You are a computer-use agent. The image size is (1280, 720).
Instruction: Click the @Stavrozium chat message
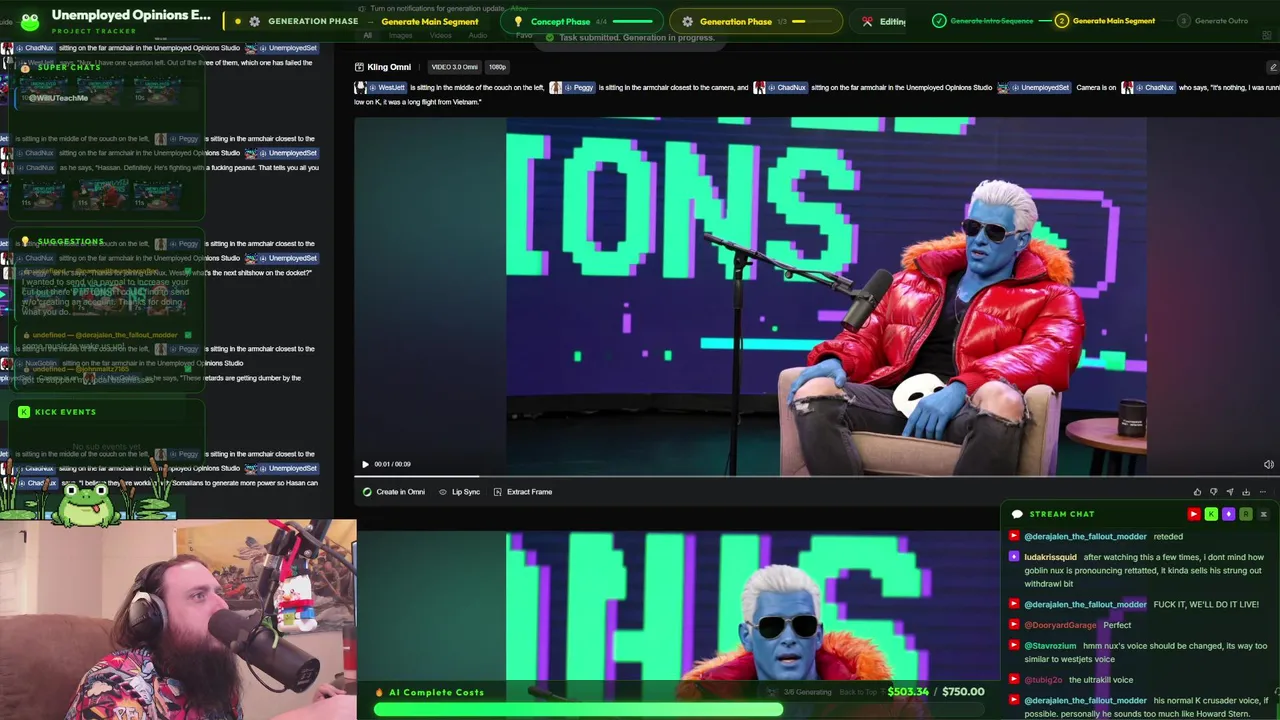click(x=1139, y=652)
